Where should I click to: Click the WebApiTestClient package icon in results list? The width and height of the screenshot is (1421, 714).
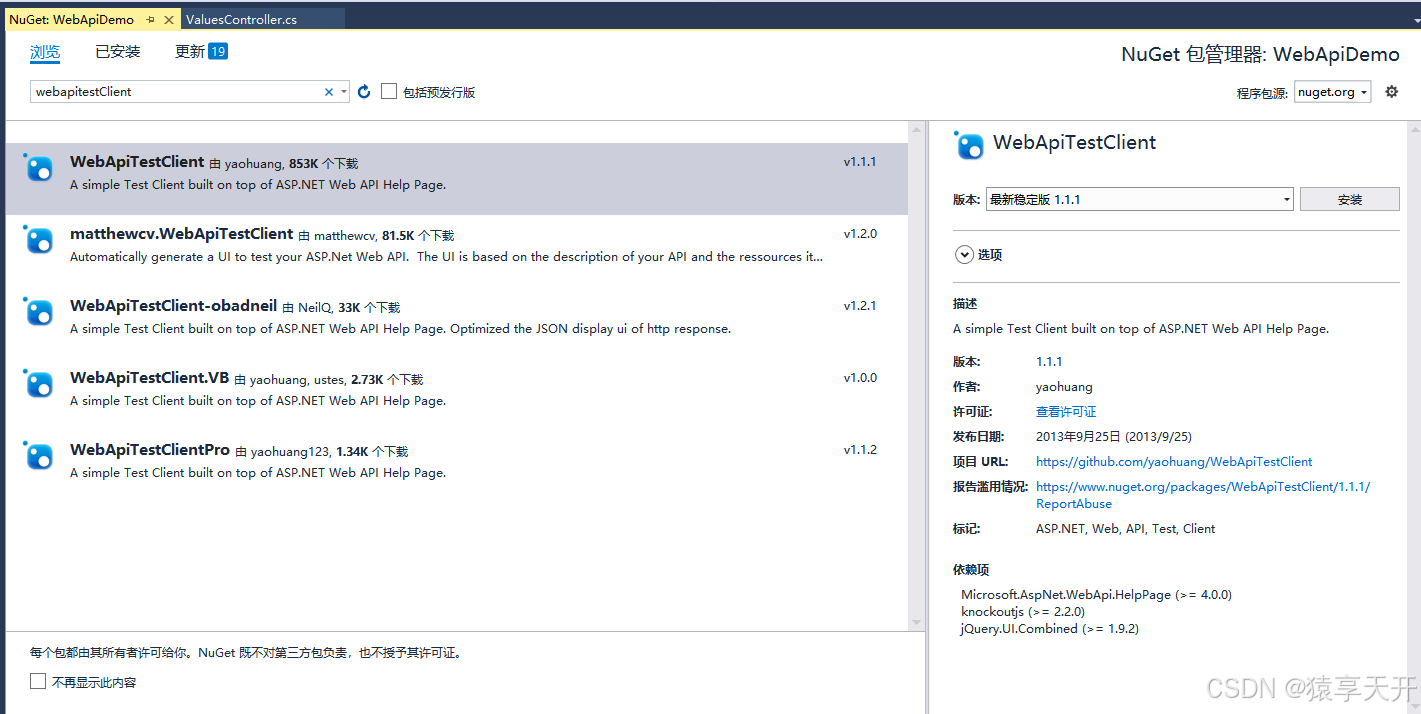[38, 168]
